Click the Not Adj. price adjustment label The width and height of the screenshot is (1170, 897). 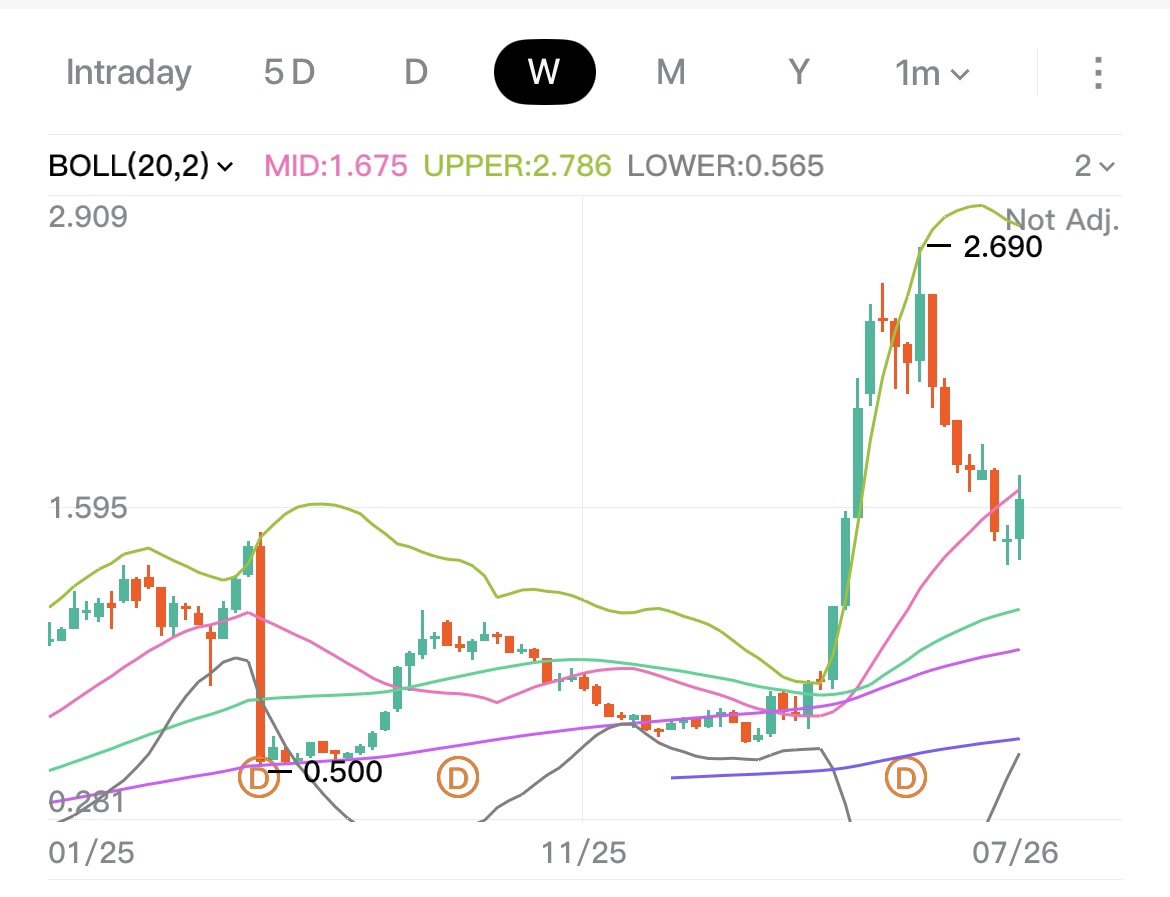(x=1063, y=219)
